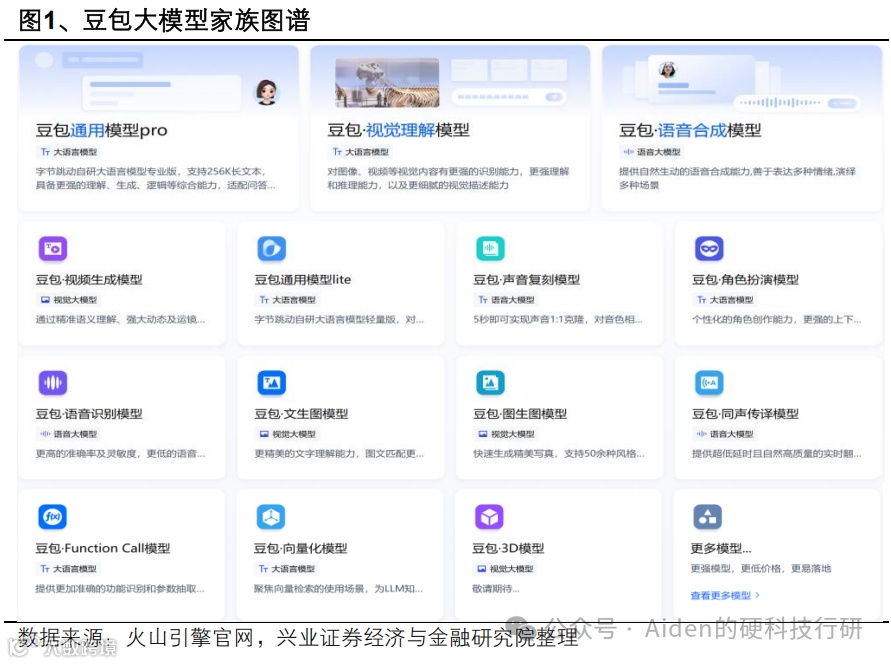Click 大语言模型 tag under 豆包·角色扮演模型
This screenshot has width=891, height=664.
725,299
